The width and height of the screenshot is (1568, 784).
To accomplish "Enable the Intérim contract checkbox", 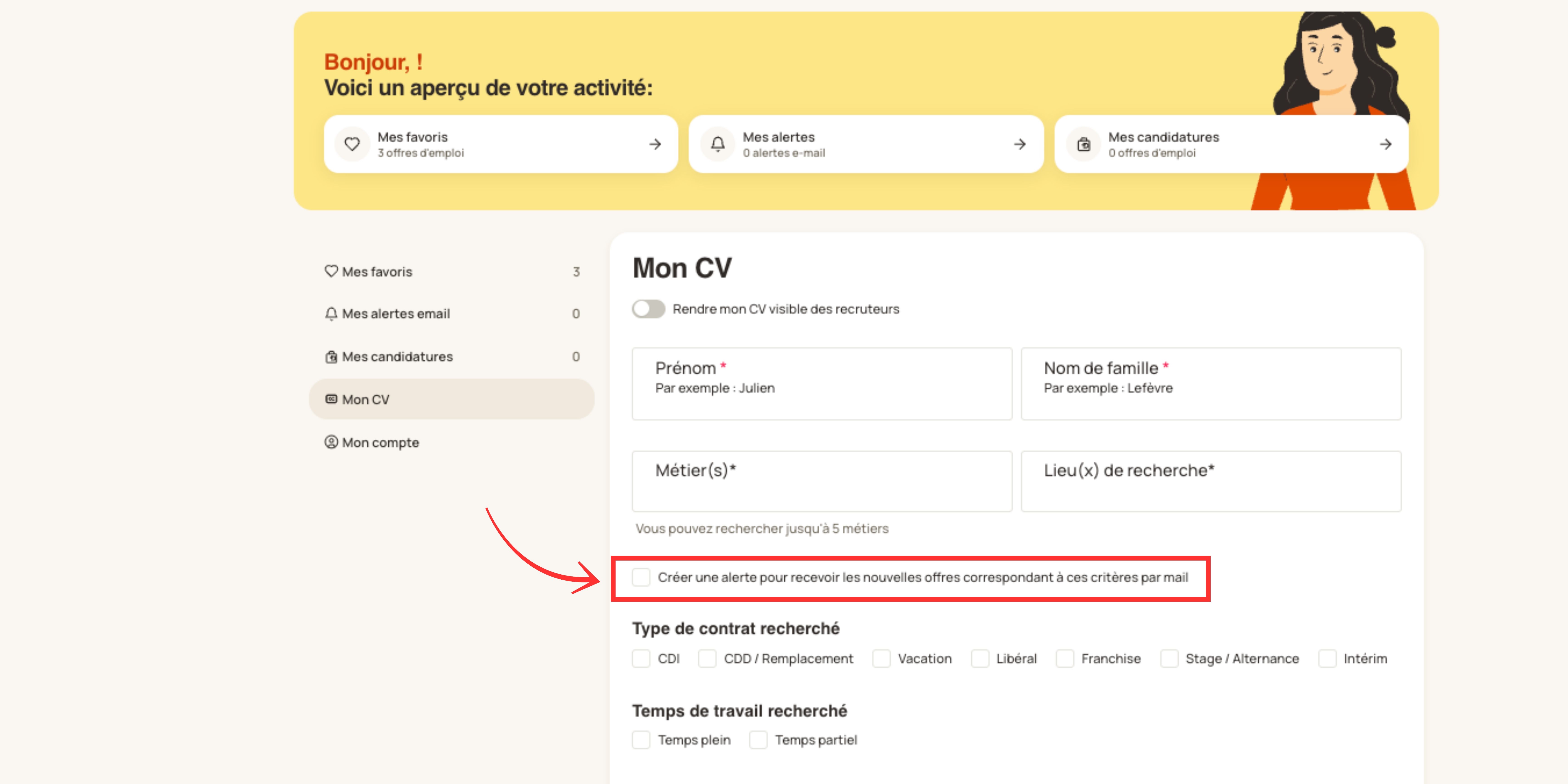I will [1328, 659].
